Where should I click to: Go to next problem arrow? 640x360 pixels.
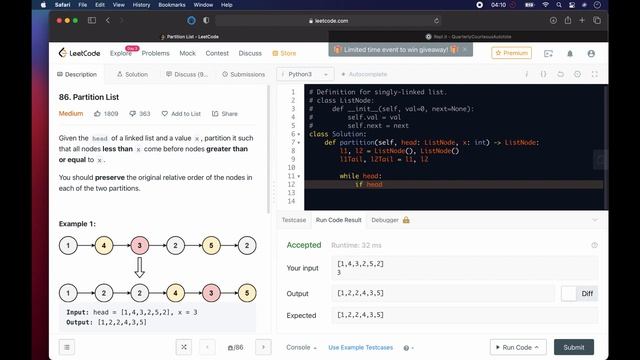tap(263, 347)
